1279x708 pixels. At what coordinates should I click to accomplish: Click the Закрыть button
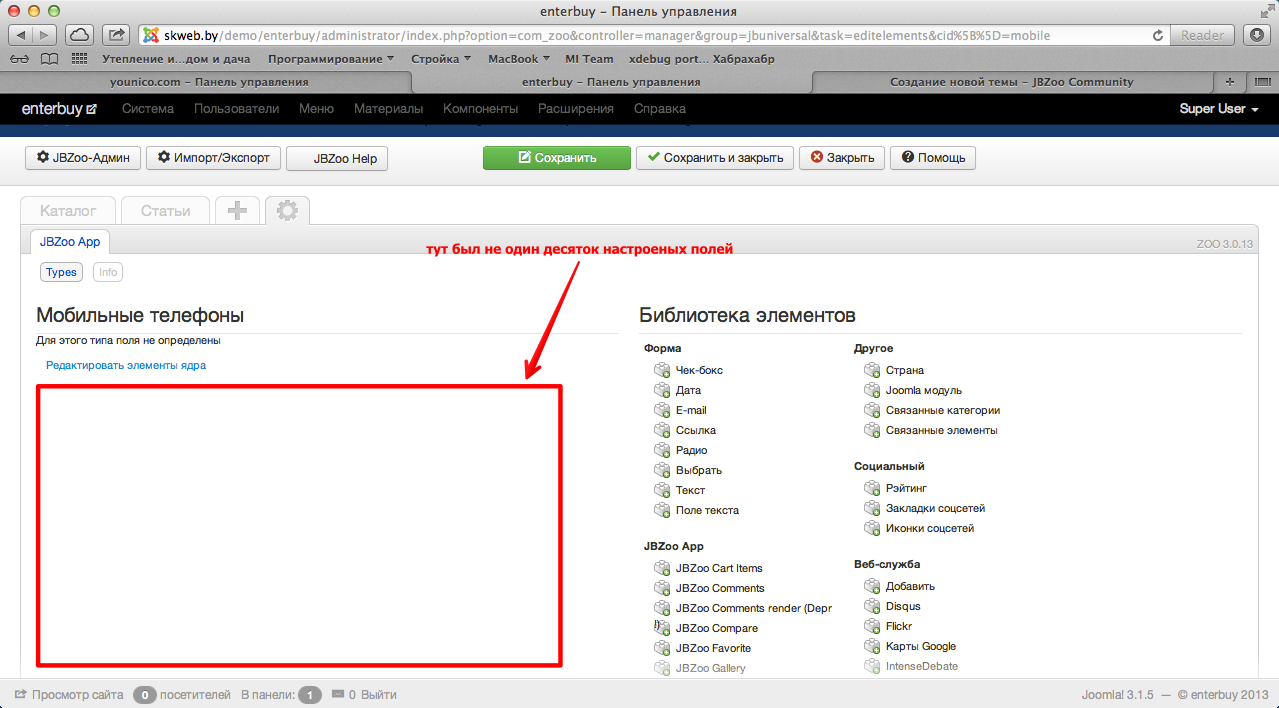coord(841,158)
